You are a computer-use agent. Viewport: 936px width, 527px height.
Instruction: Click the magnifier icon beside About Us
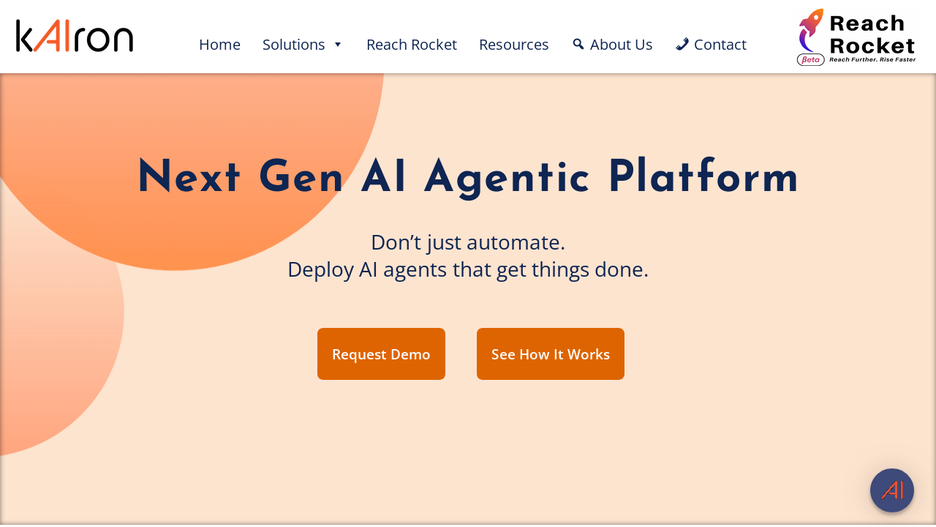578,44
